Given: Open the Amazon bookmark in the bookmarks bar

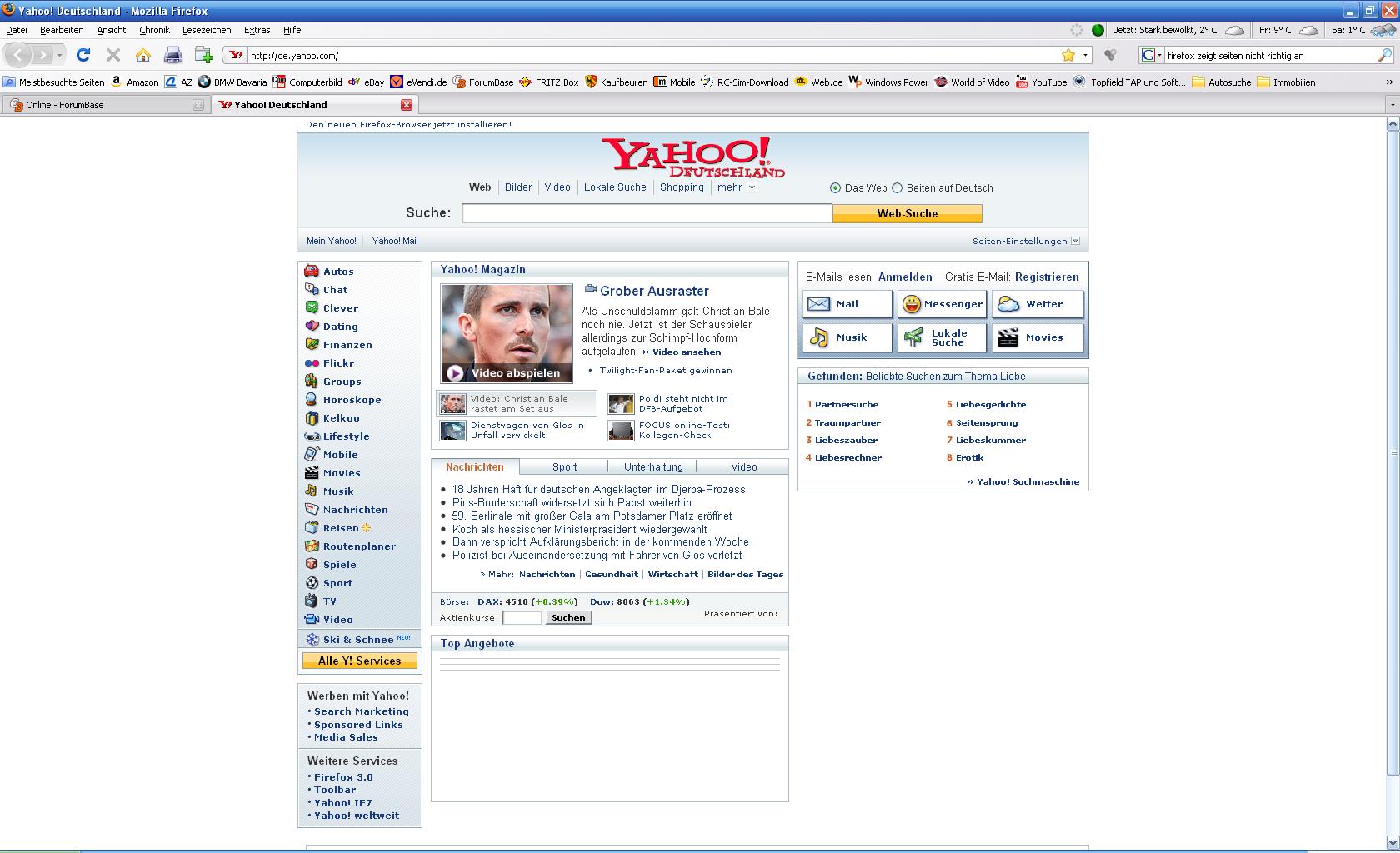Looking at the screenshot, I should coord(135,82).
